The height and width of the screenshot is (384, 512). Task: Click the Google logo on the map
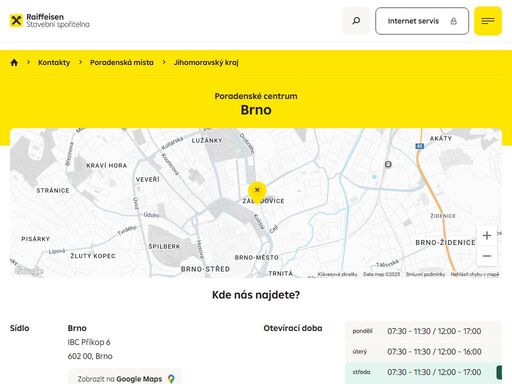pyautogui.click(x=29, y=271)
